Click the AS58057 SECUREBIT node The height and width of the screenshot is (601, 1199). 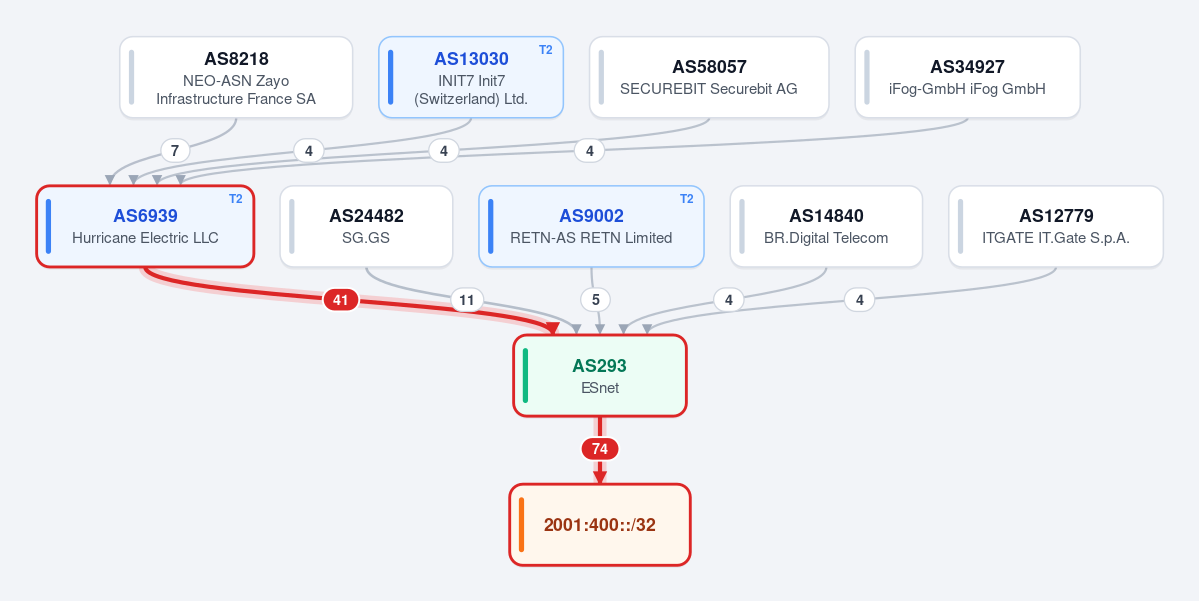(x=709, y=77)
